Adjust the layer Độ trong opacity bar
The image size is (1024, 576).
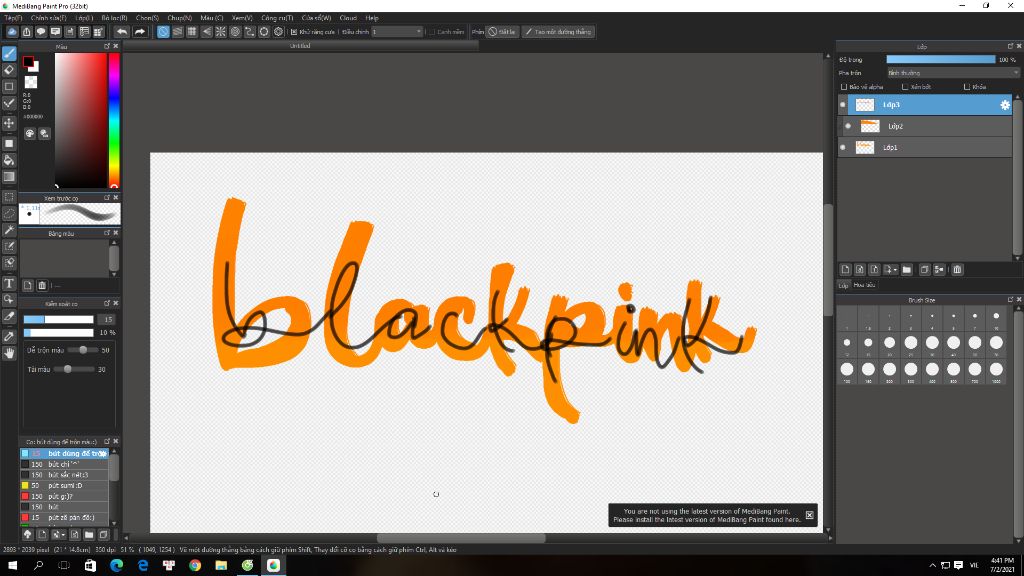point(940,59)
